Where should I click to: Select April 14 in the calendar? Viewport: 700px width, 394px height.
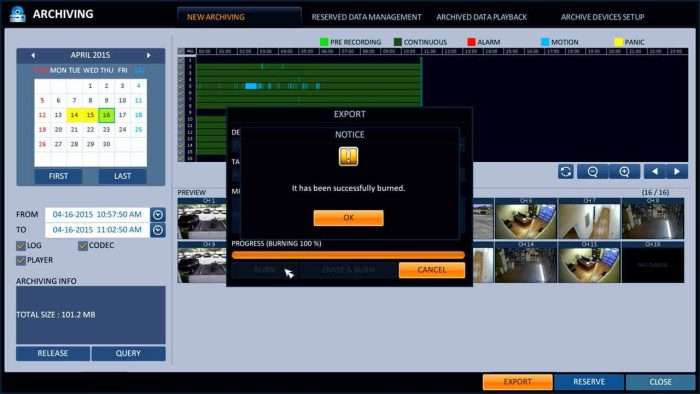(74, 115)
